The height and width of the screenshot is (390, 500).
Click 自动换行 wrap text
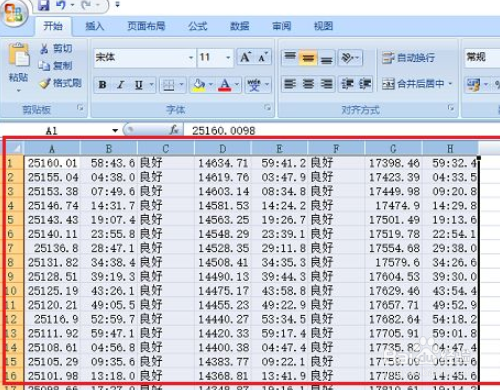(409, 58)
